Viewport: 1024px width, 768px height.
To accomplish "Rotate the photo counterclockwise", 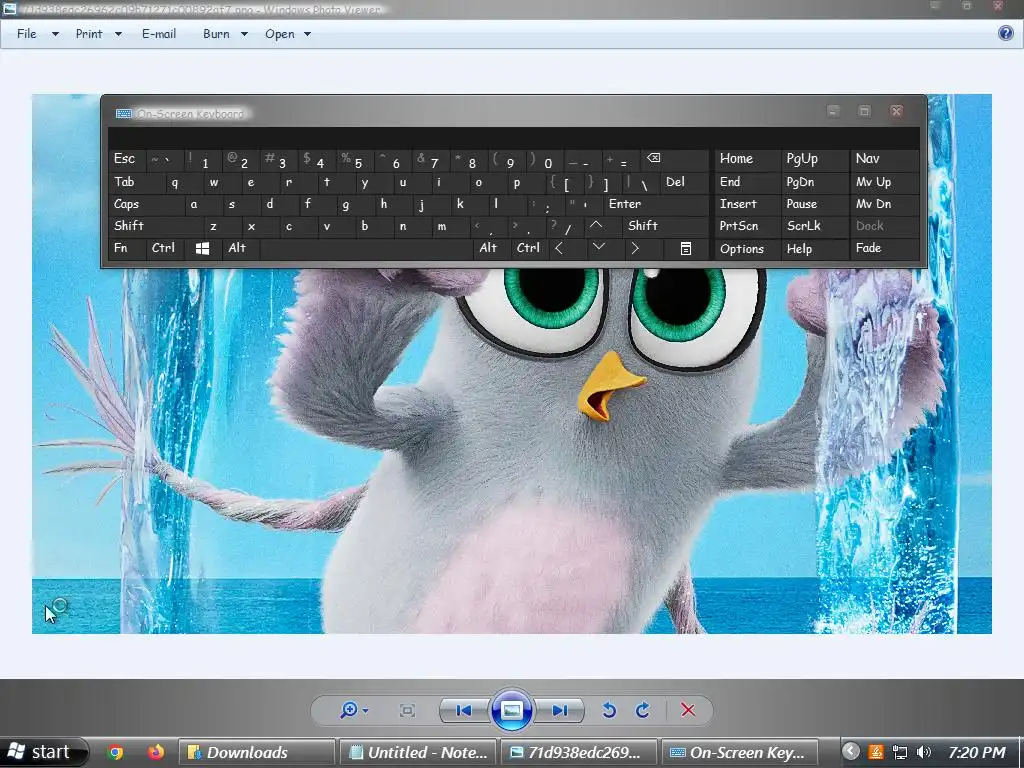I will click(x=609, y=710).
